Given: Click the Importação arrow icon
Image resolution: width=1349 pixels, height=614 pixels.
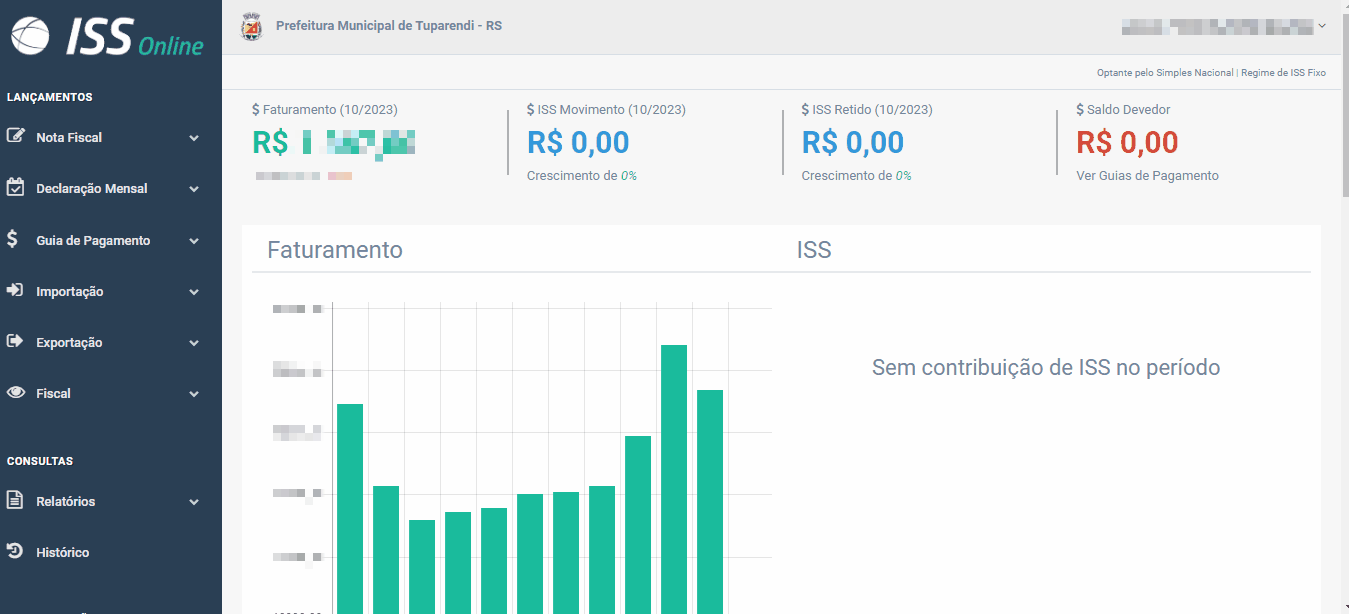Looking at the screenshot, I should [x=15, y=290].
